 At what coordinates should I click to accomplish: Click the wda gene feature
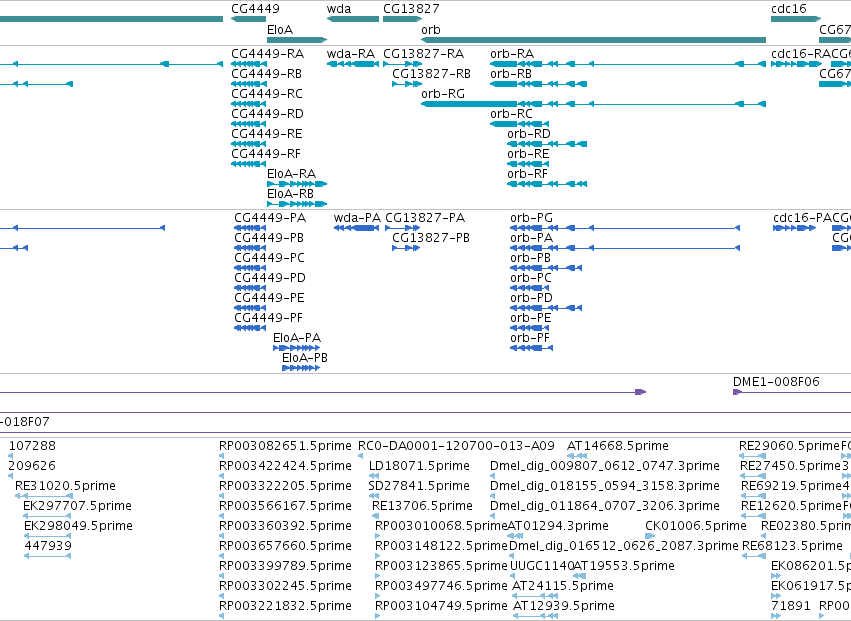point(353,19)
